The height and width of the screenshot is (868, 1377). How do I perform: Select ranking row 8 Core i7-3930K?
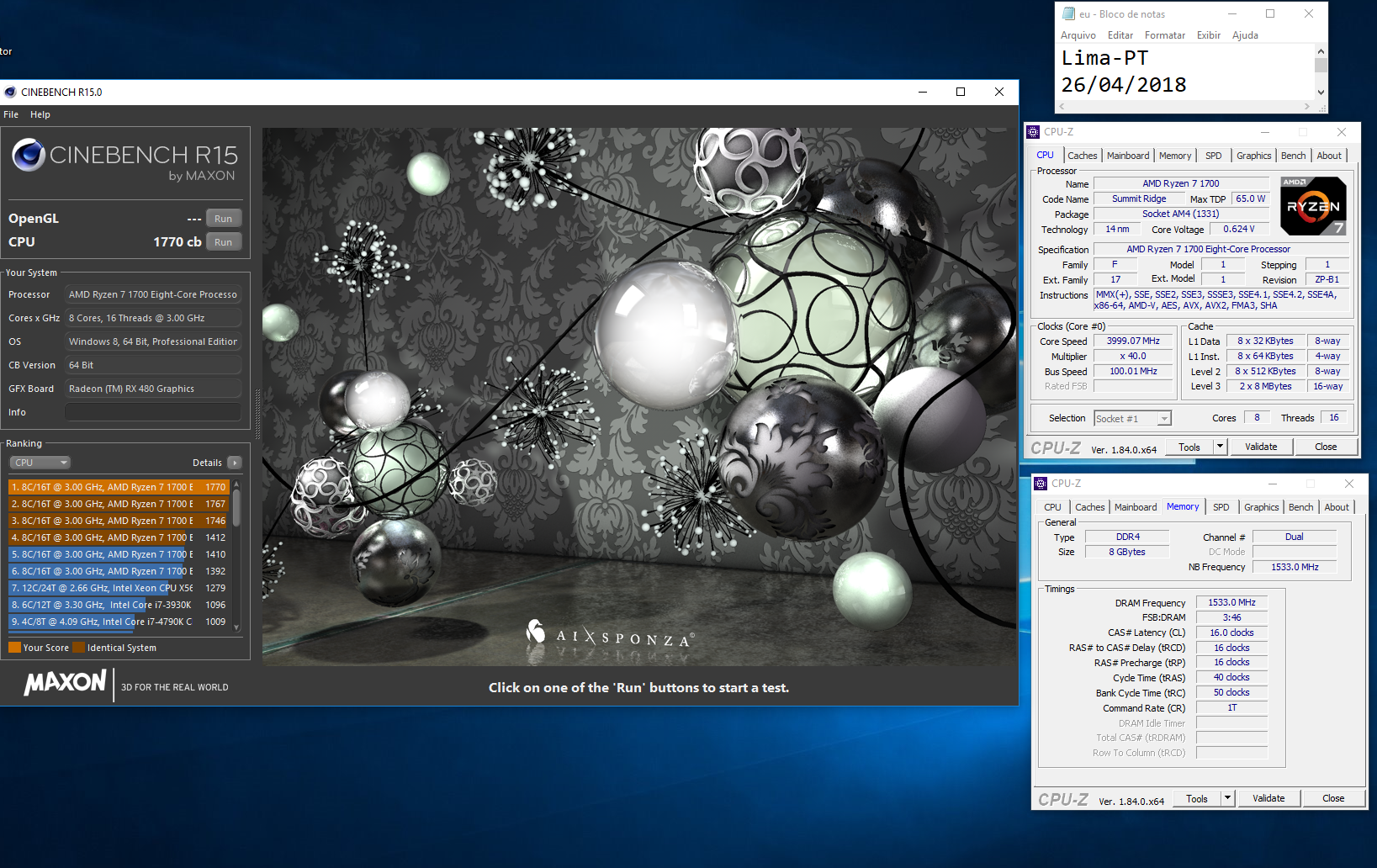pyautogui.click(x=119, y=605)
